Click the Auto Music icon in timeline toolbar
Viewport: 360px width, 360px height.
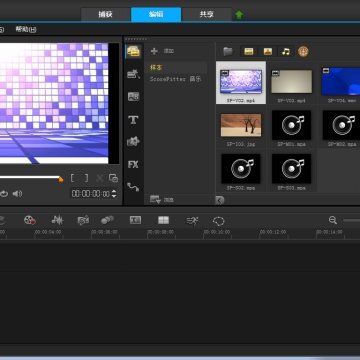point(83,220)
